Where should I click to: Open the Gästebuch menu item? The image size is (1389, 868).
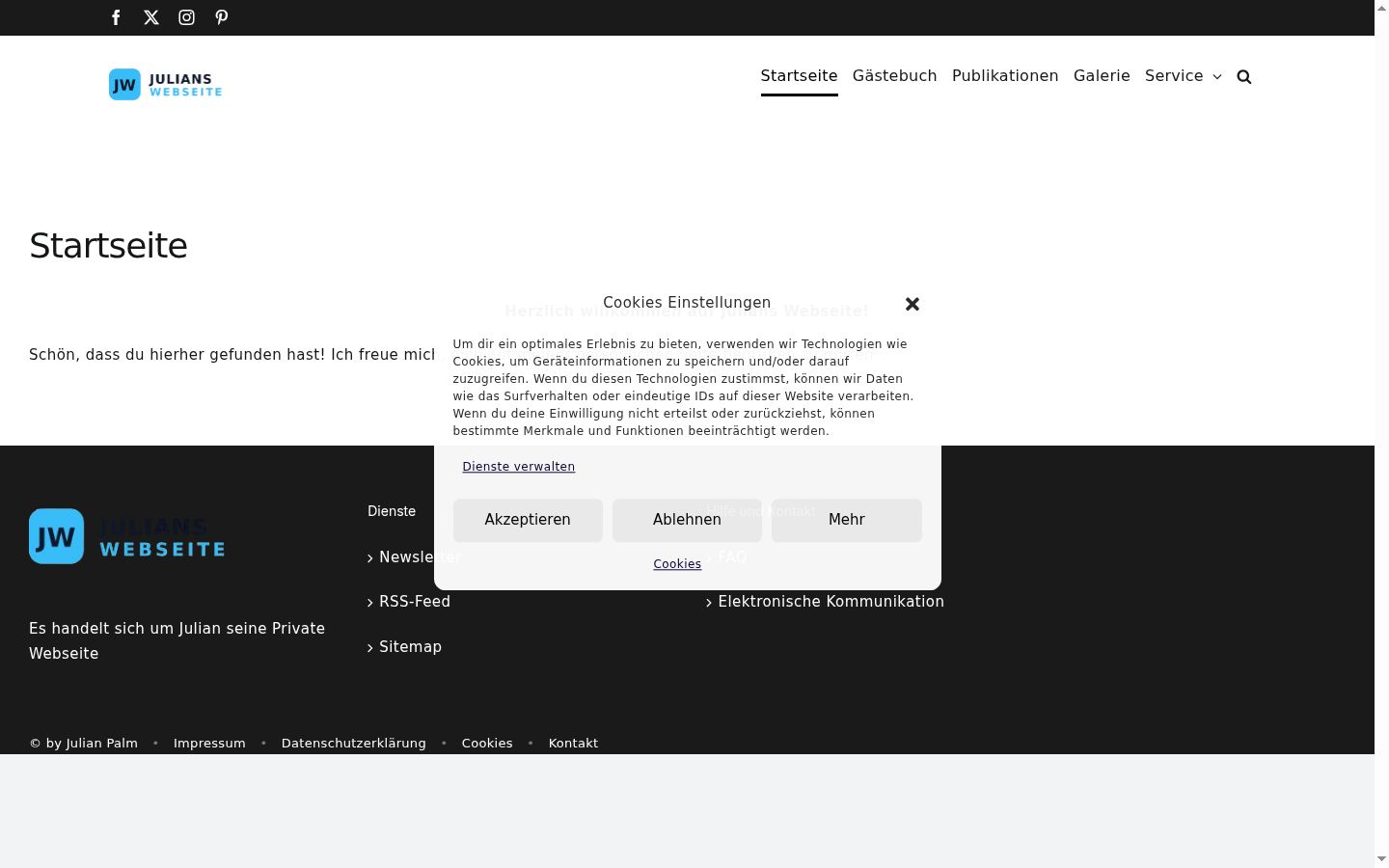click(x=894, y=76)
